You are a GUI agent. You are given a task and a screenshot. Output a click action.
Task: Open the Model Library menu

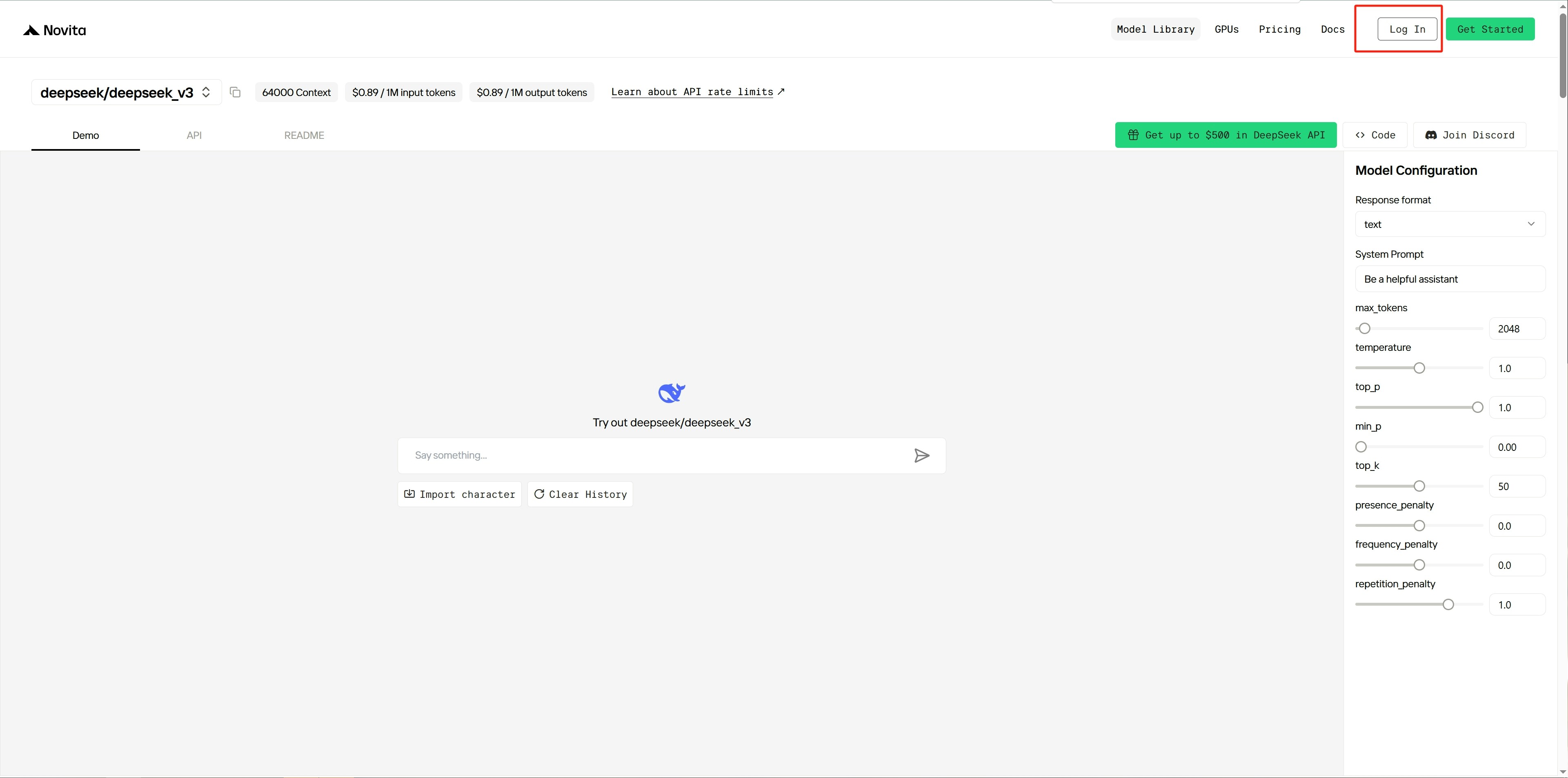point(1155,29)
